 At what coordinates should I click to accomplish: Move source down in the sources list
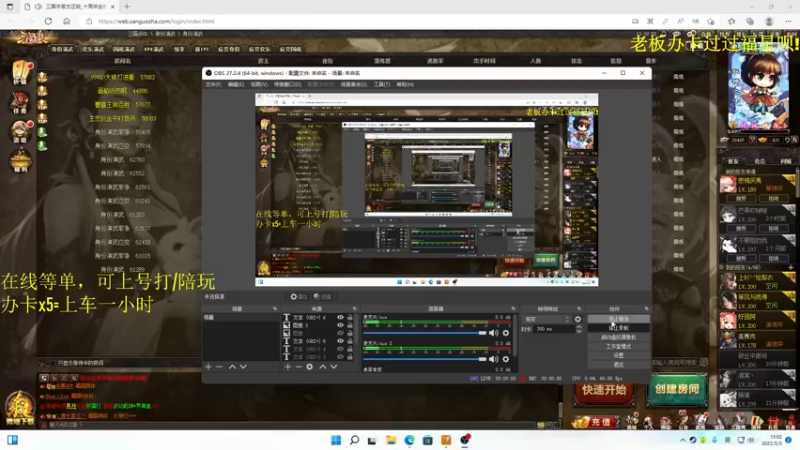coord(334,367)
